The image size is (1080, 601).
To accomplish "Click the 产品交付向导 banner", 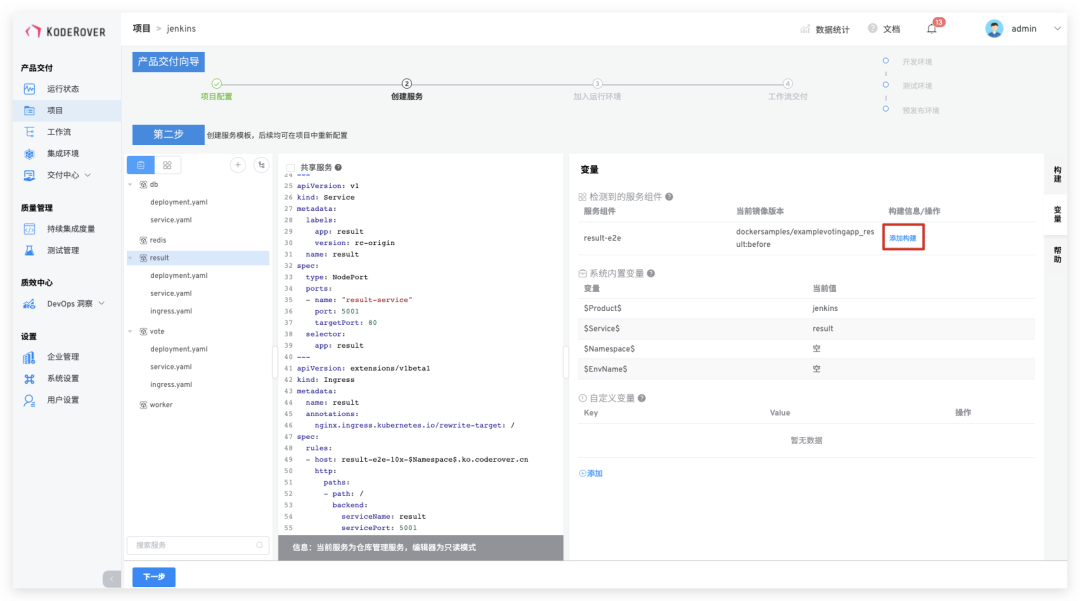I will tap(168, 62).
